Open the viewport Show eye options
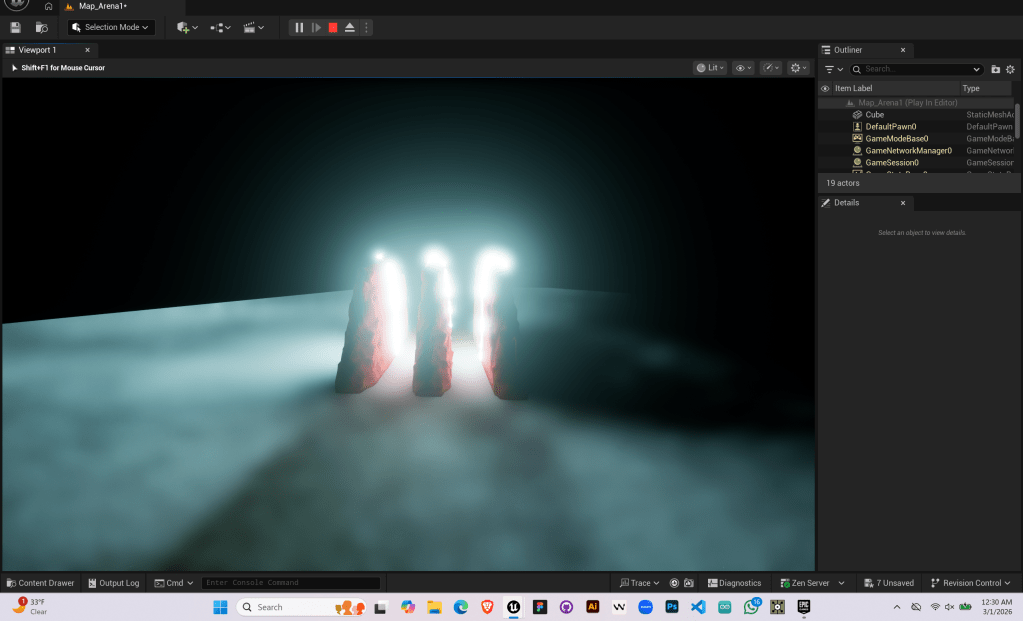 (x=743, y=68)
